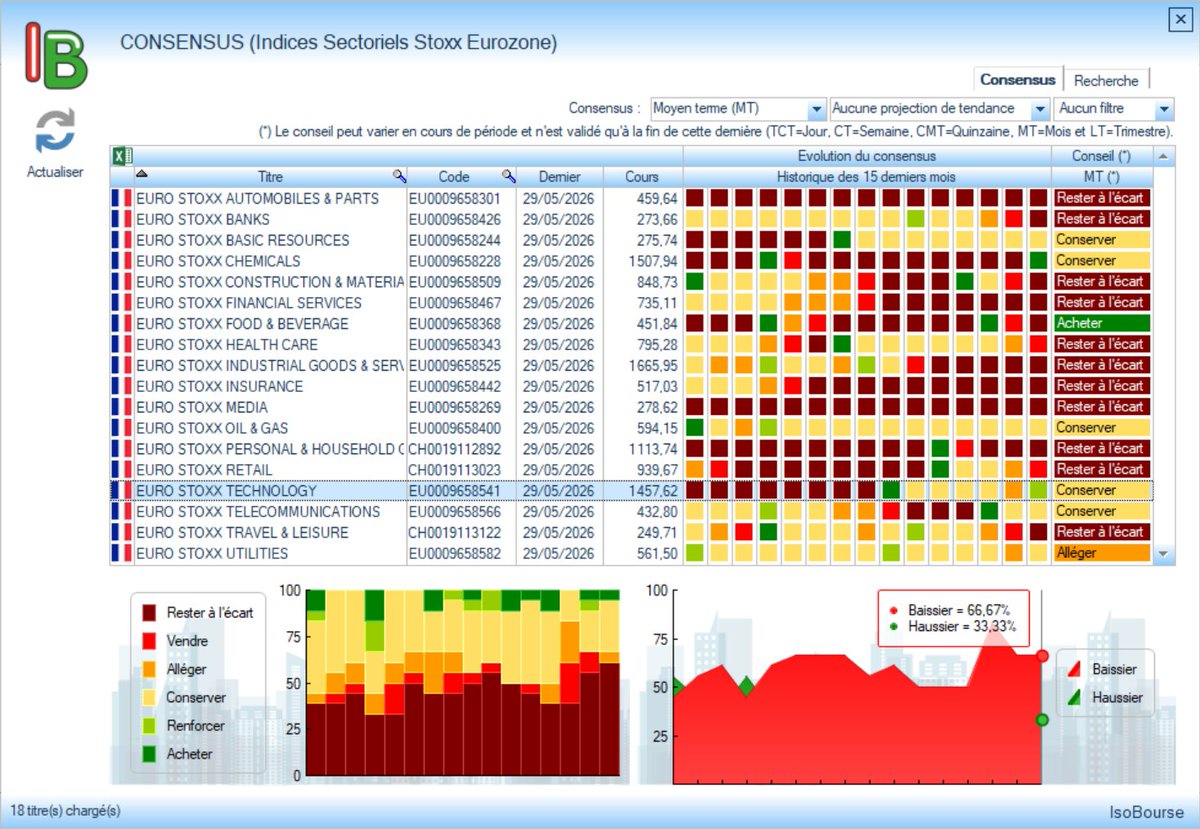Open the magnifier search in Titre header
This screenshot has width=1200, height=829.
coord(399,177)
